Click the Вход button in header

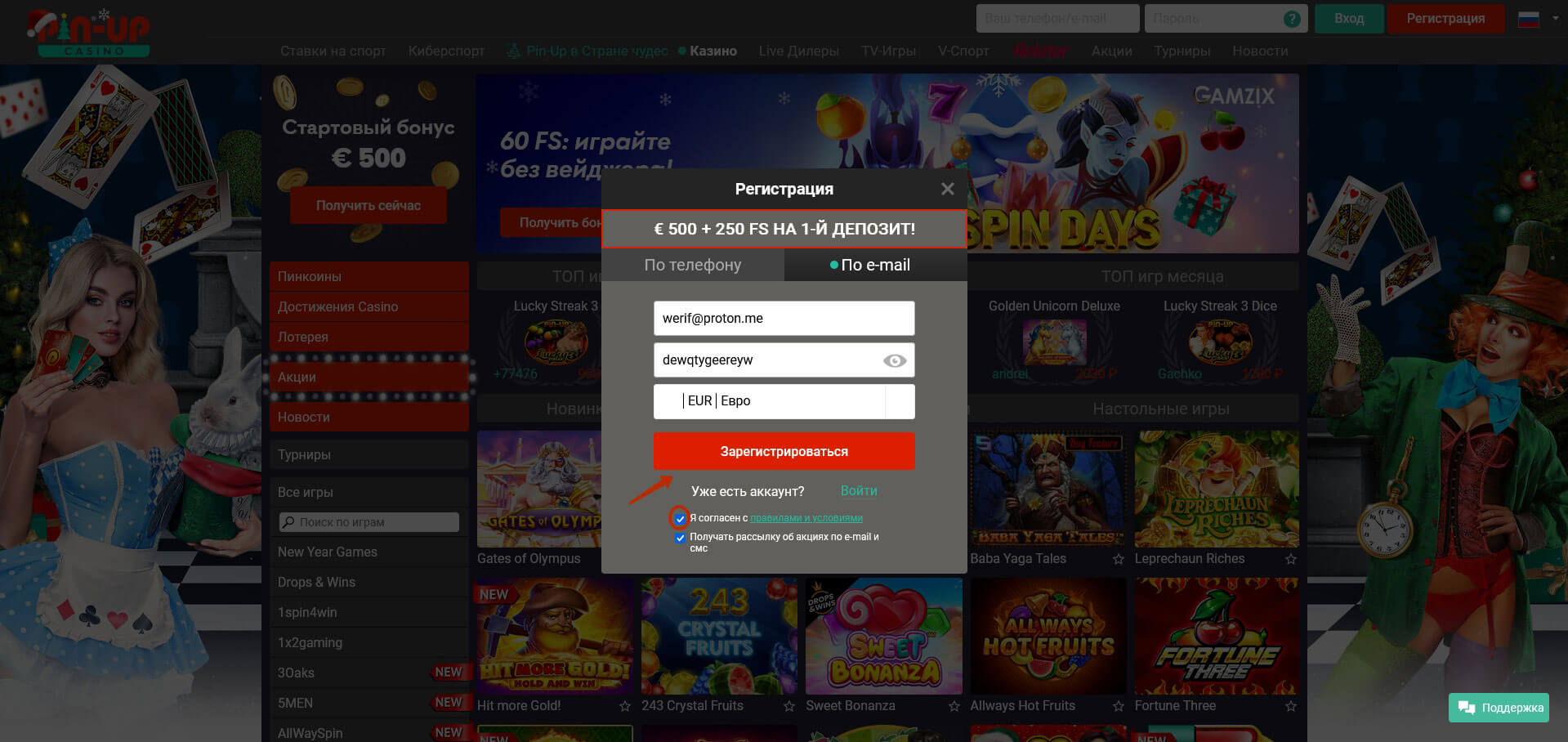click(1349, 18)
